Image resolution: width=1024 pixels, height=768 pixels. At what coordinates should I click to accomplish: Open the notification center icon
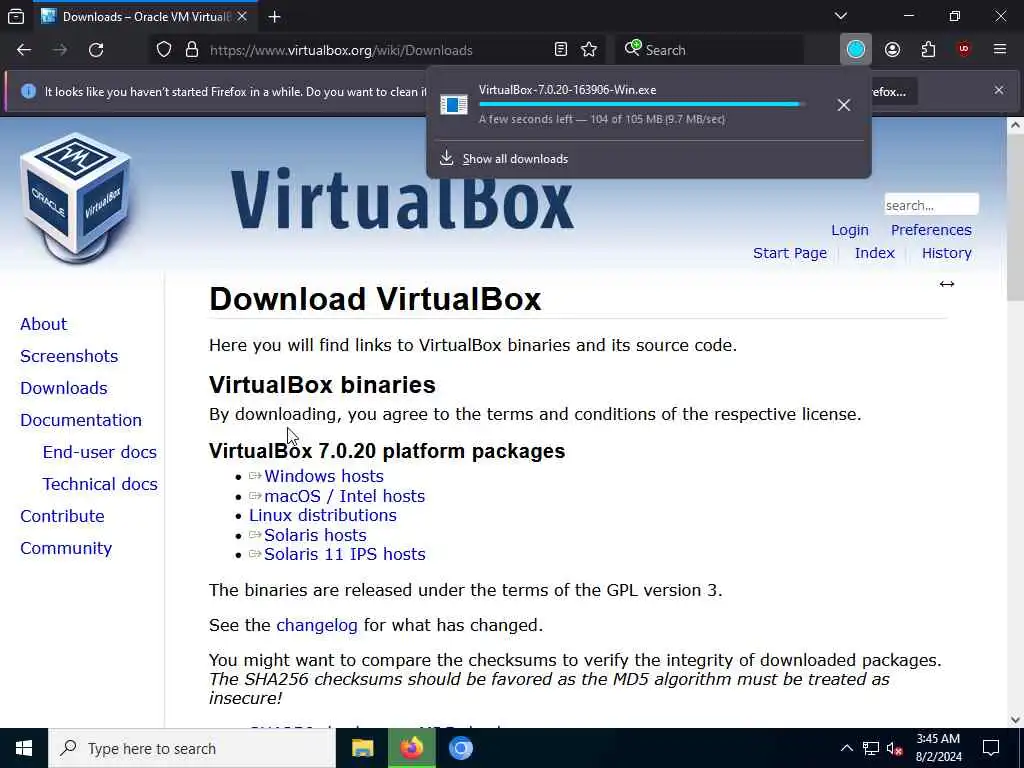pyautogui.click(x=991, y=748)
